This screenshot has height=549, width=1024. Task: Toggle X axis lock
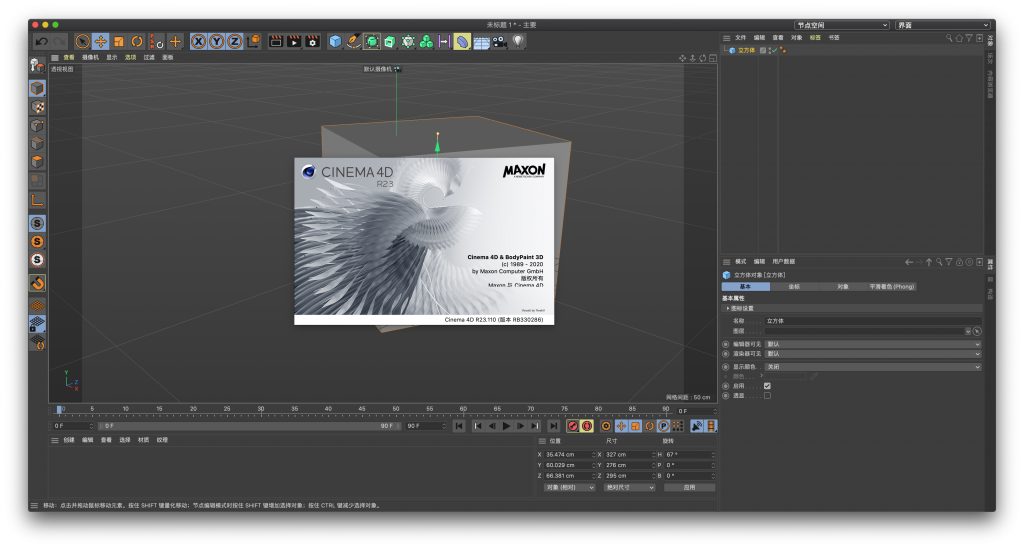click(x=199, y=41)
